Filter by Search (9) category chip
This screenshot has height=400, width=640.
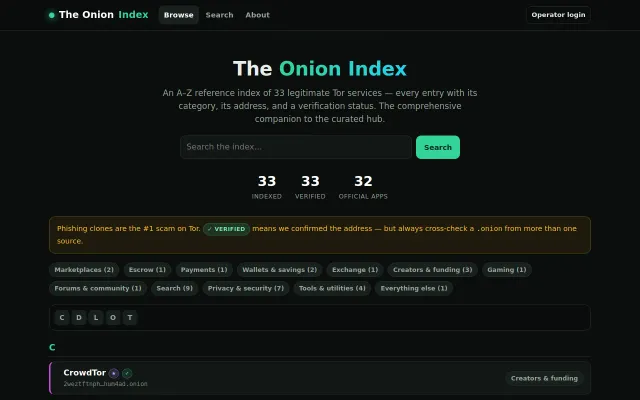coord(175,288)
